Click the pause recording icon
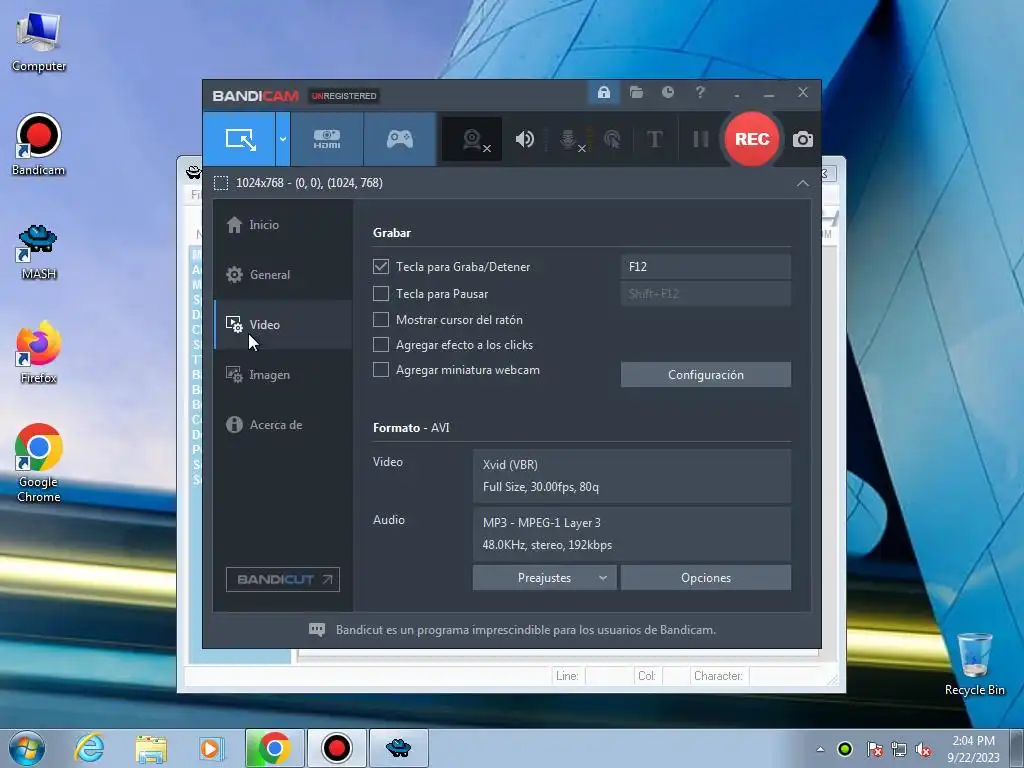This screenshot has width=1024, height=768. point(701,139)
